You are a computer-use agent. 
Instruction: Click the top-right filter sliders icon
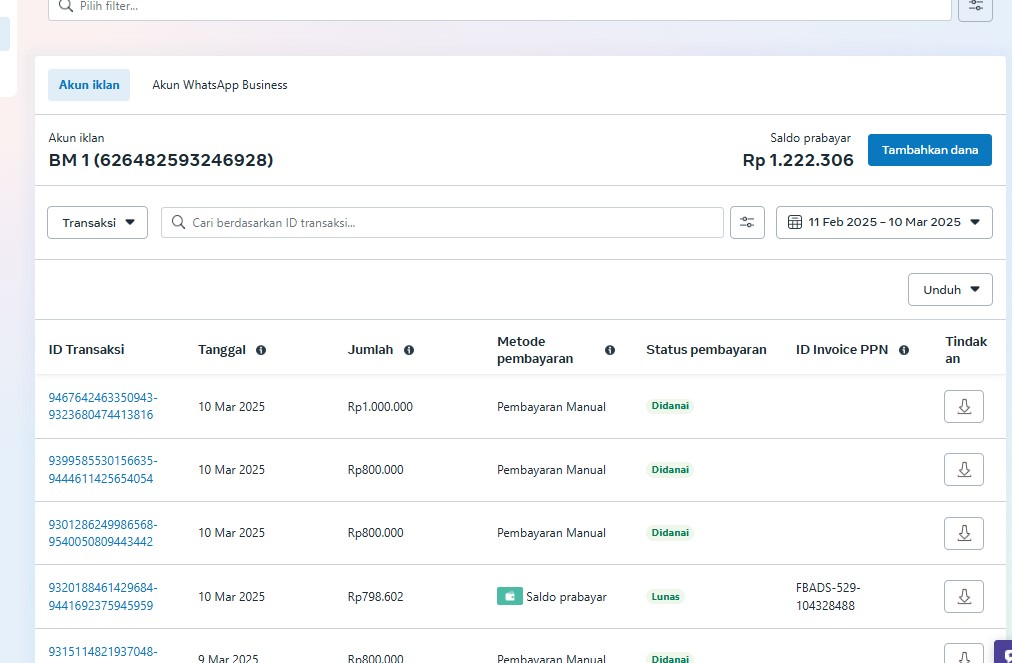(975, 6)
